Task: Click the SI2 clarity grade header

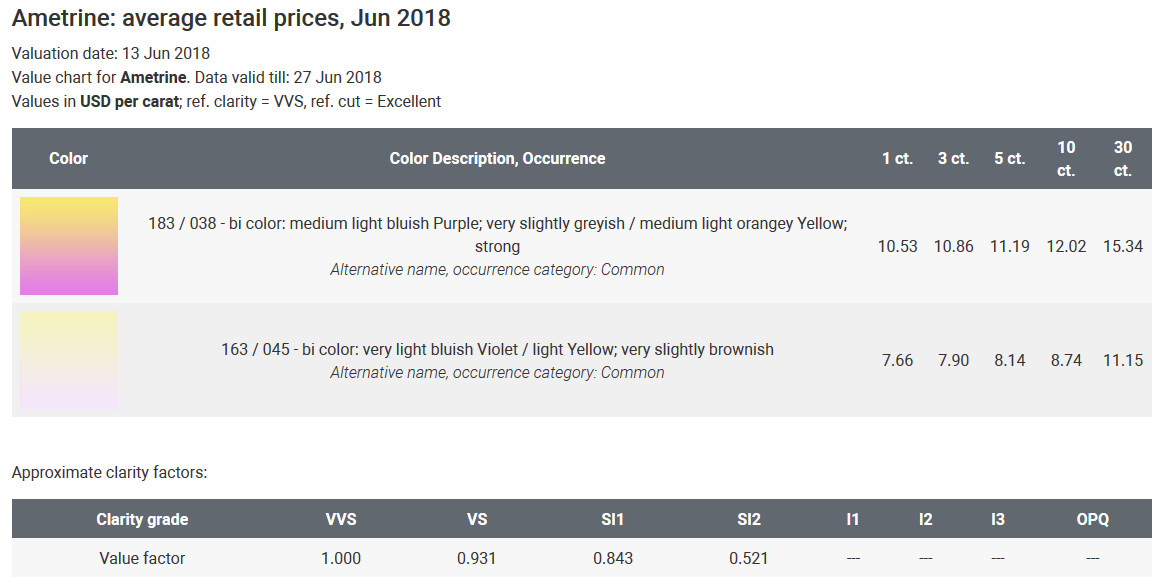Action: click(749, 519)
